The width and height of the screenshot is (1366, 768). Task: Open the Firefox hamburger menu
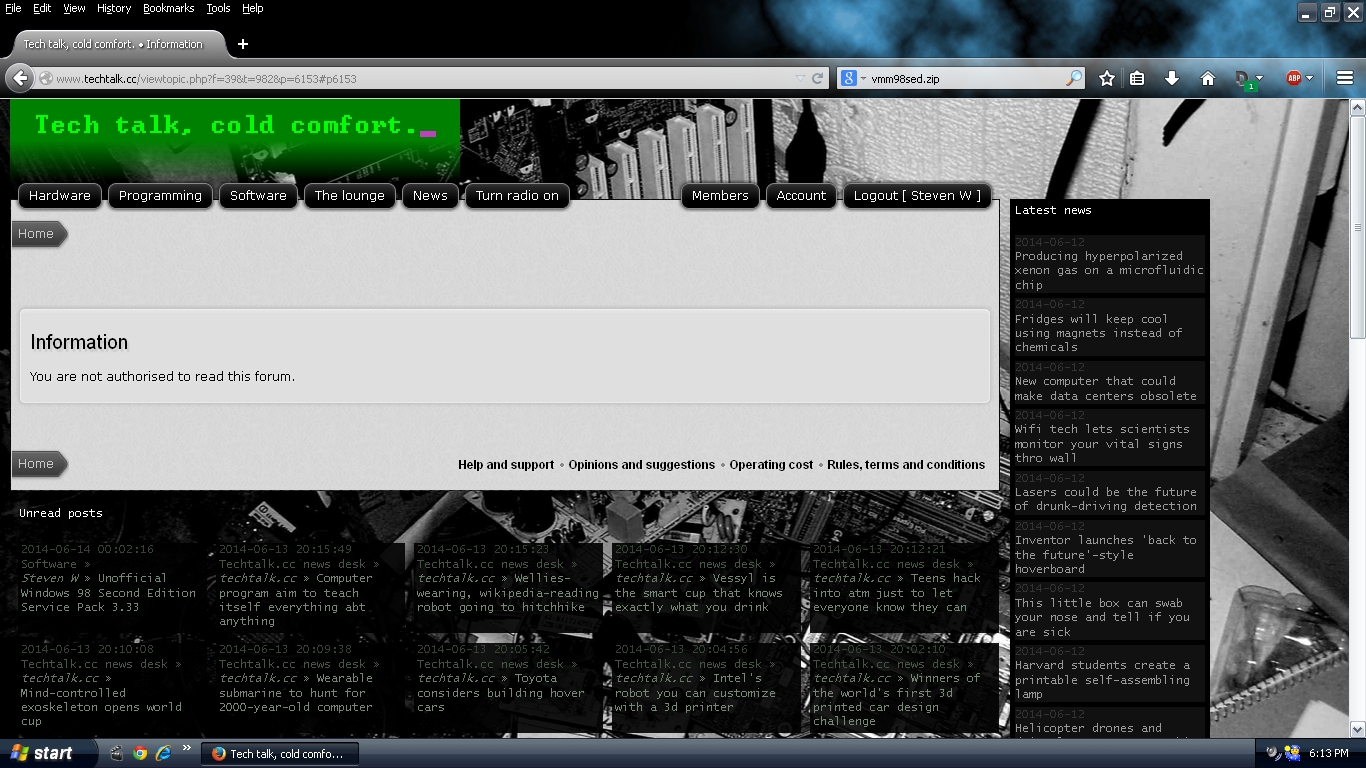1345,78
